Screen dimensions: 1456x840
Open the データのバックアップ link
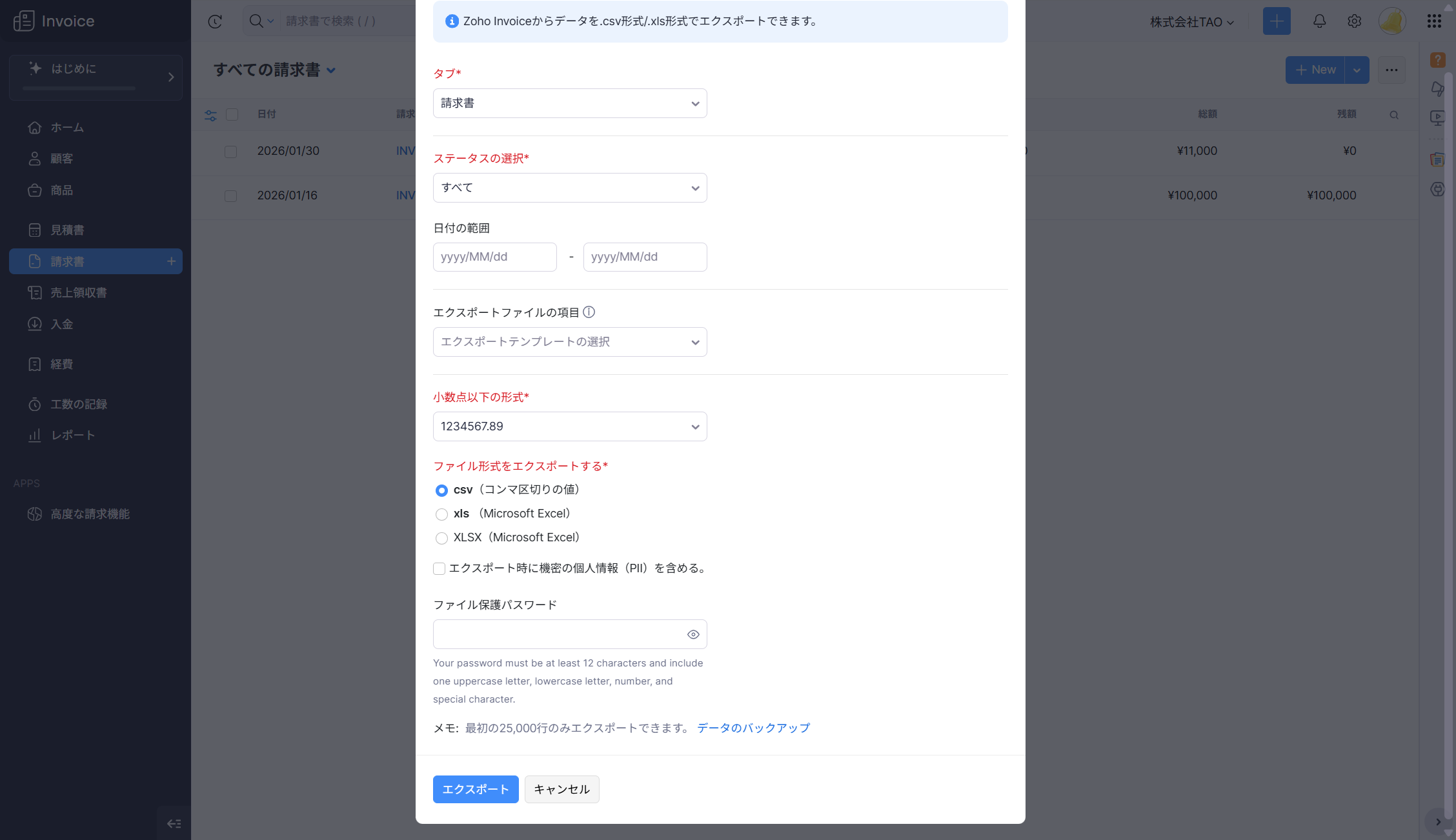[x=753, y=728]
